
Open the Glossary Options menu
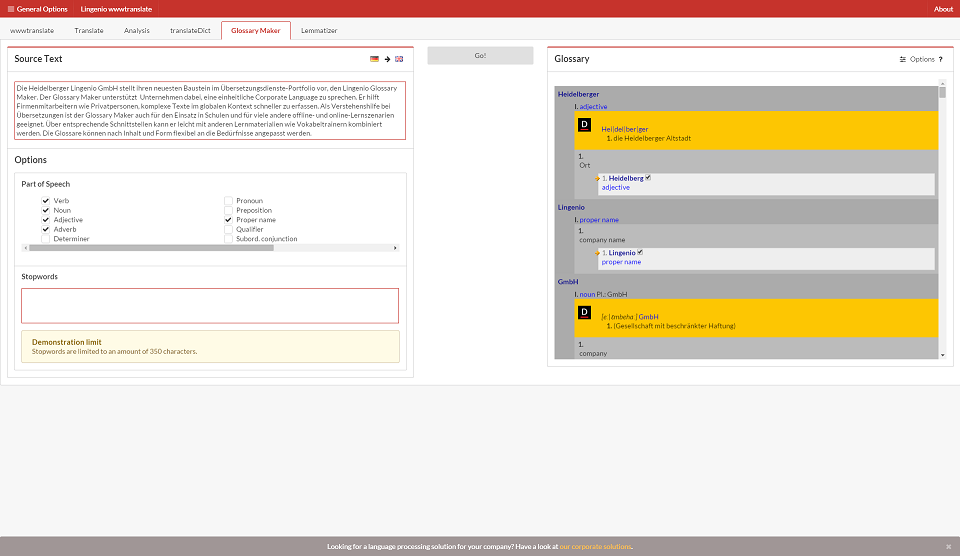[917, 60]
